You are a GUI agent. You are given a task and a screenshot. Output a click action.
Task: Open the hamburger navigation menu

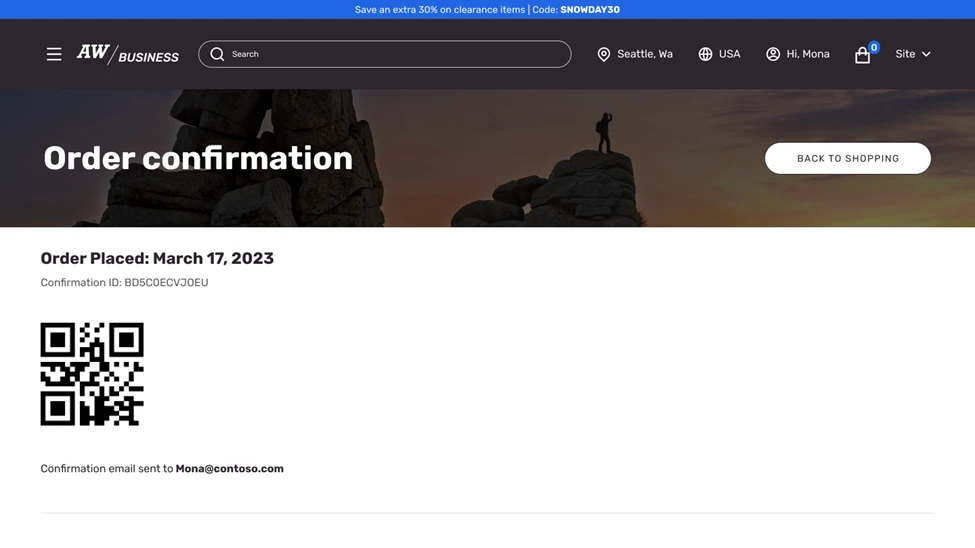click(x=54, y=54)
